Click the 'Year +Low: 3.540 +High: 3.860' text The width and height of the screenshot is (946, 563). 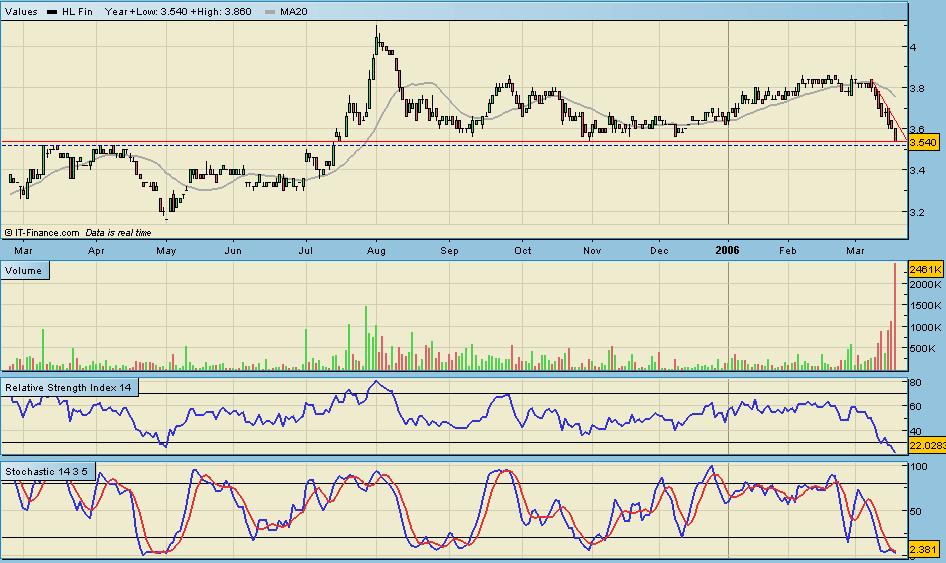click(x=178, y=11)
